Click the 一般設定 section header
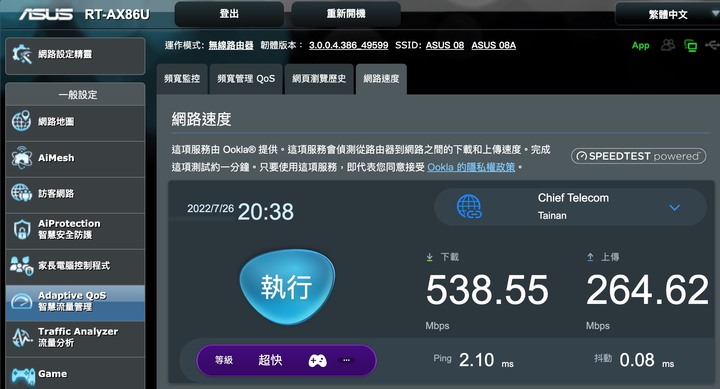The height and width of the screenshot is (389, 720). pos(75,95)
